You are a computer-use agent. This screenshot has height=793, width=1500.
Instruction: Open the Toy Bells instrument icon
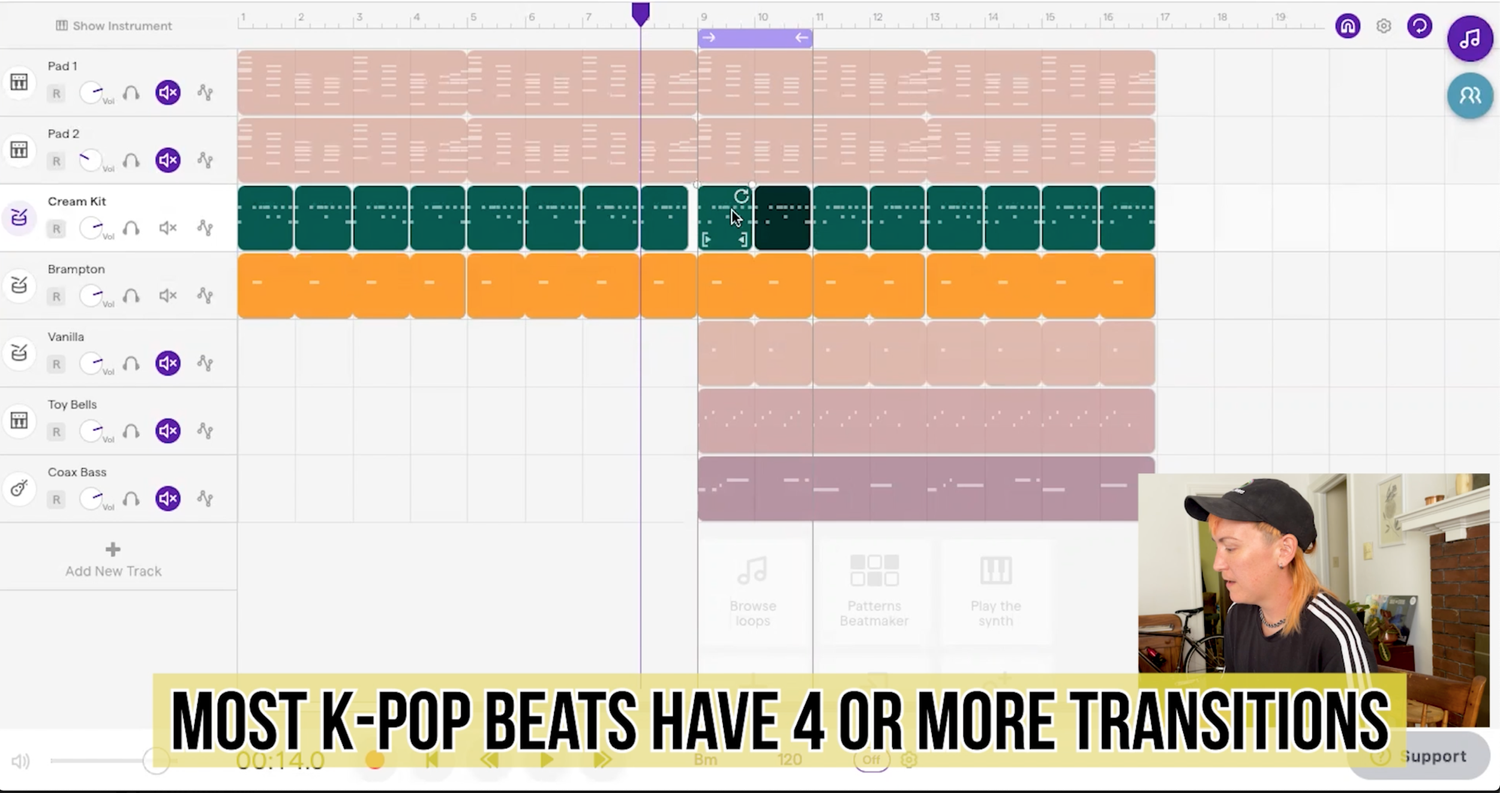click(19, 420)
